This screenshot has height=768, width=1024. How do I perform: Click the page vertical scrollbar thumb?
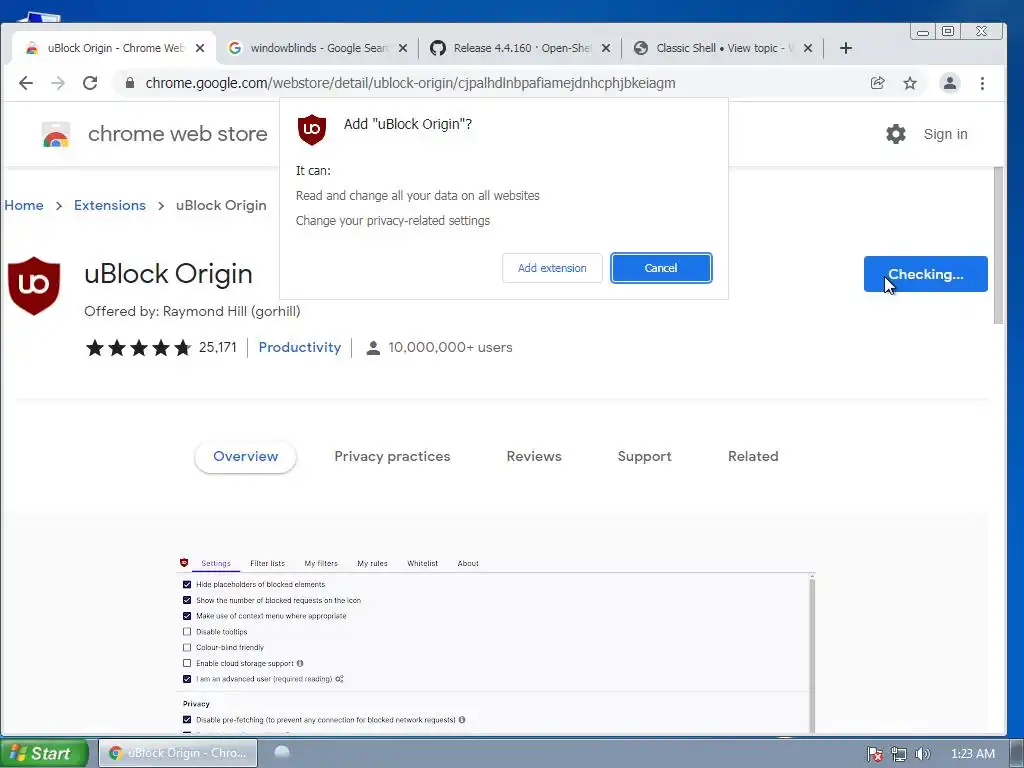(998, 245)
